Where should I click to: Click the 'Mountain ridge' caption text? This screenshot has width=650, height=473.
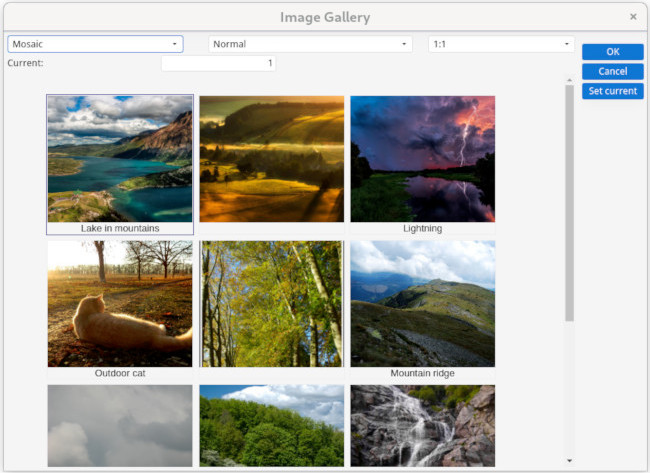(422, 373)
